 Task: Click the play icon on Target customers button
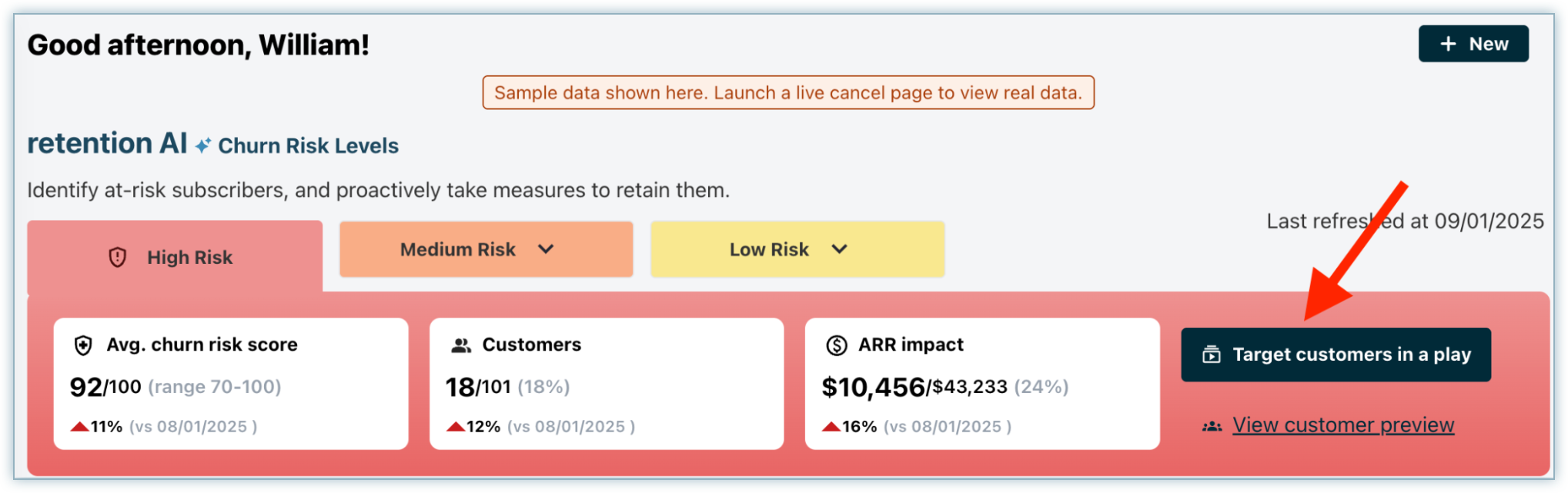(1212, 355)
